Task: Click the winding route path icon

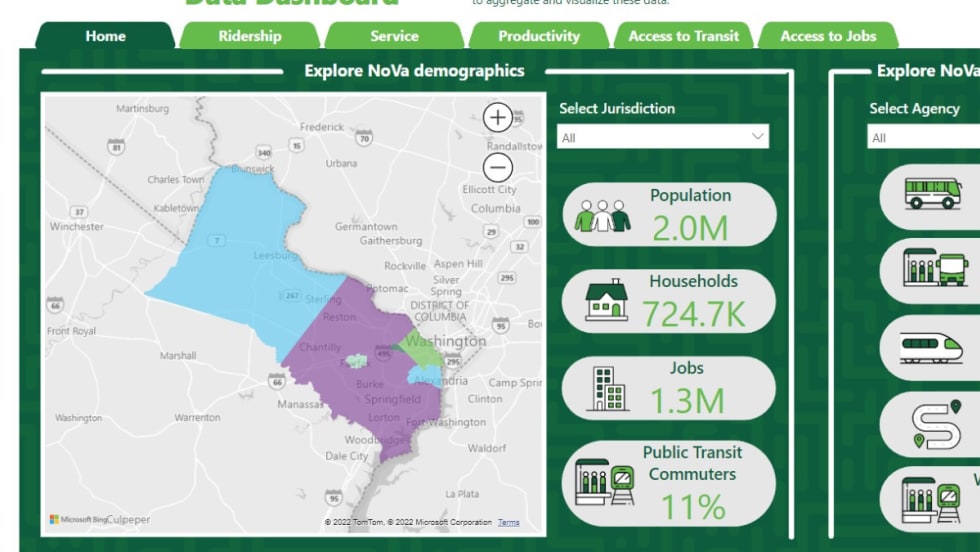Action: pyautogui.click(x=936, y=424)
